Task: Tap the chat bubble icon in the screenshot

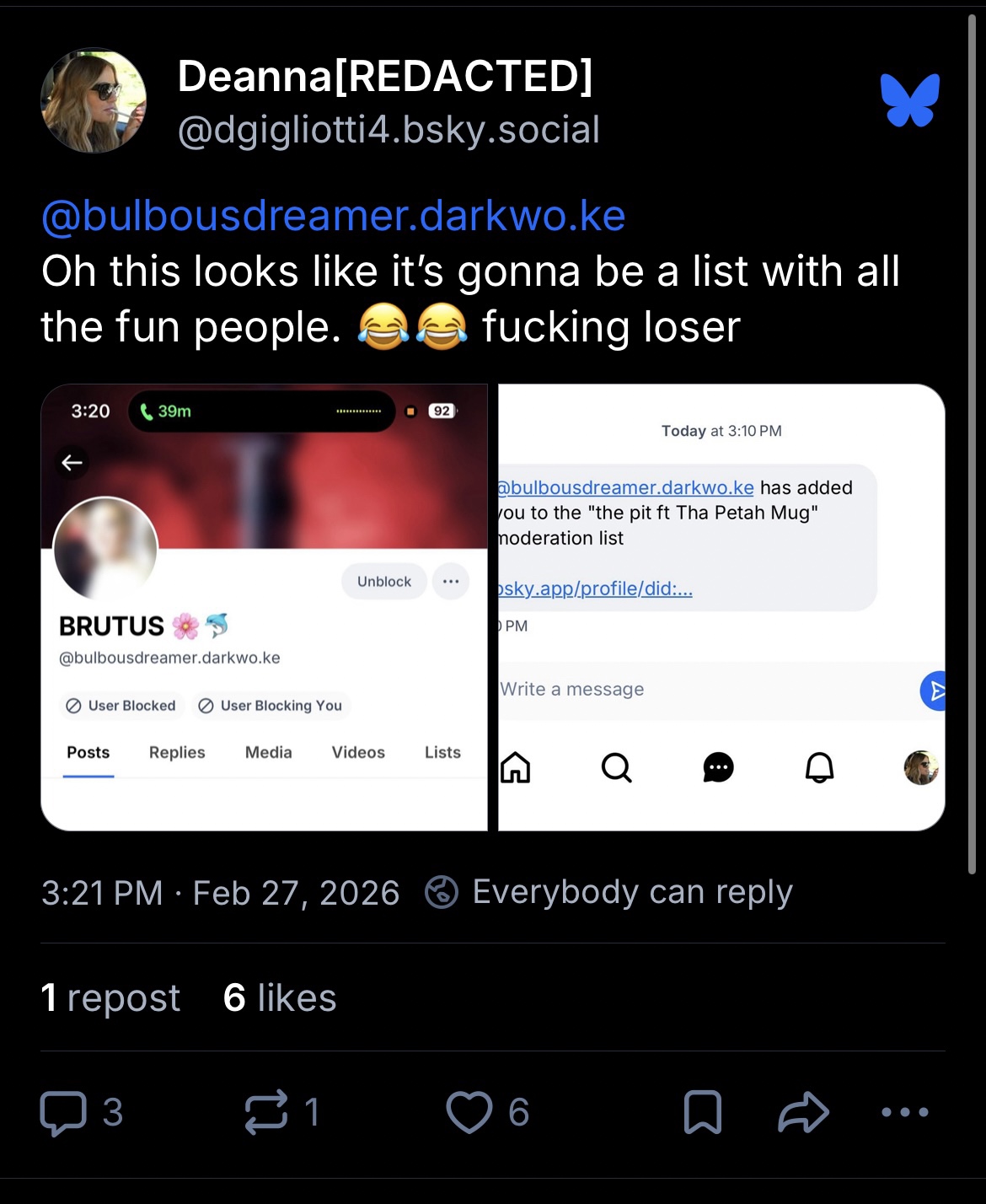Action: pos(718,767)
